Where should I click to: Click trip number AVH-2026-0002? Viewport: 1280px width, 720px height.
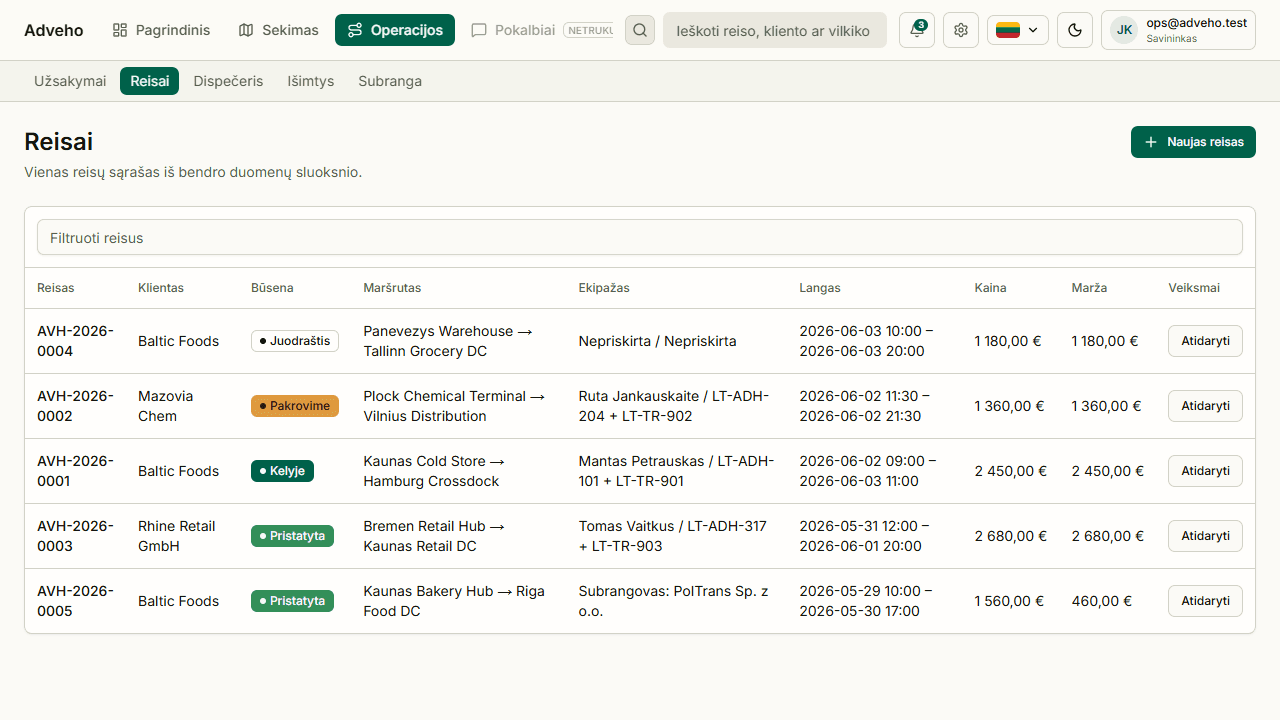tap(75, 406)
